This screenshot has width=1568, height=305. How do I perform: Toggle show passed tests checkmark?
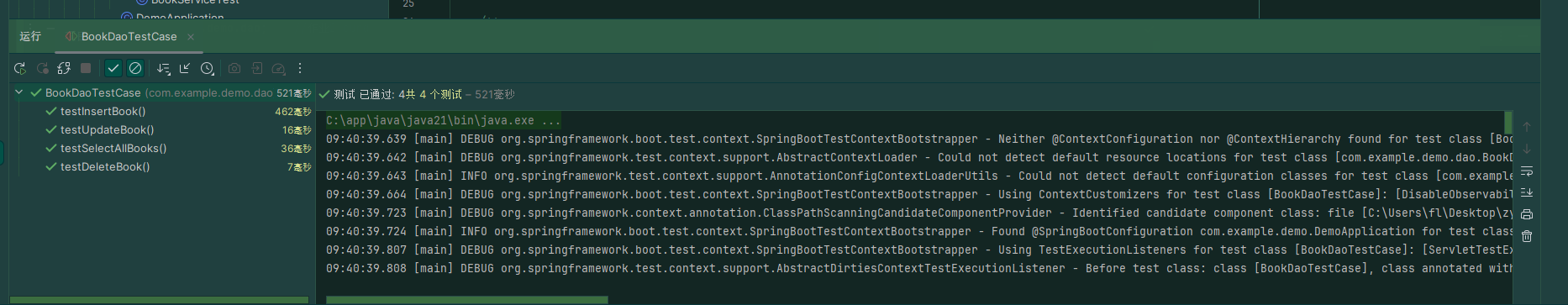coord(113,68)
